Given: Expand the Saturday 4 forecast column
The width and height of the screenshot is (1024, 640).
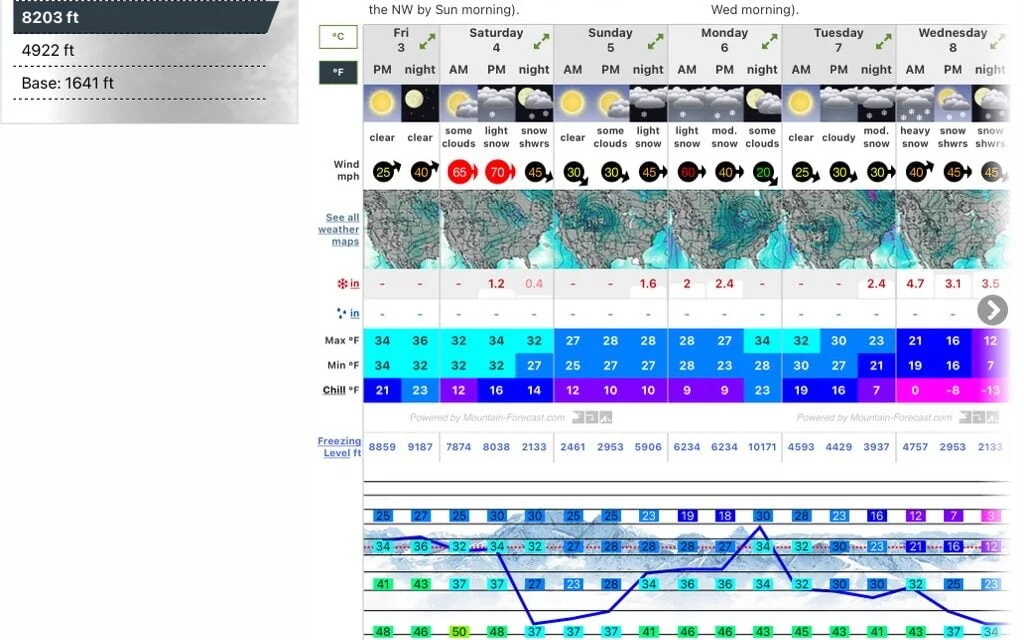Looking at the screenshot, I should (x=541, y=42).
